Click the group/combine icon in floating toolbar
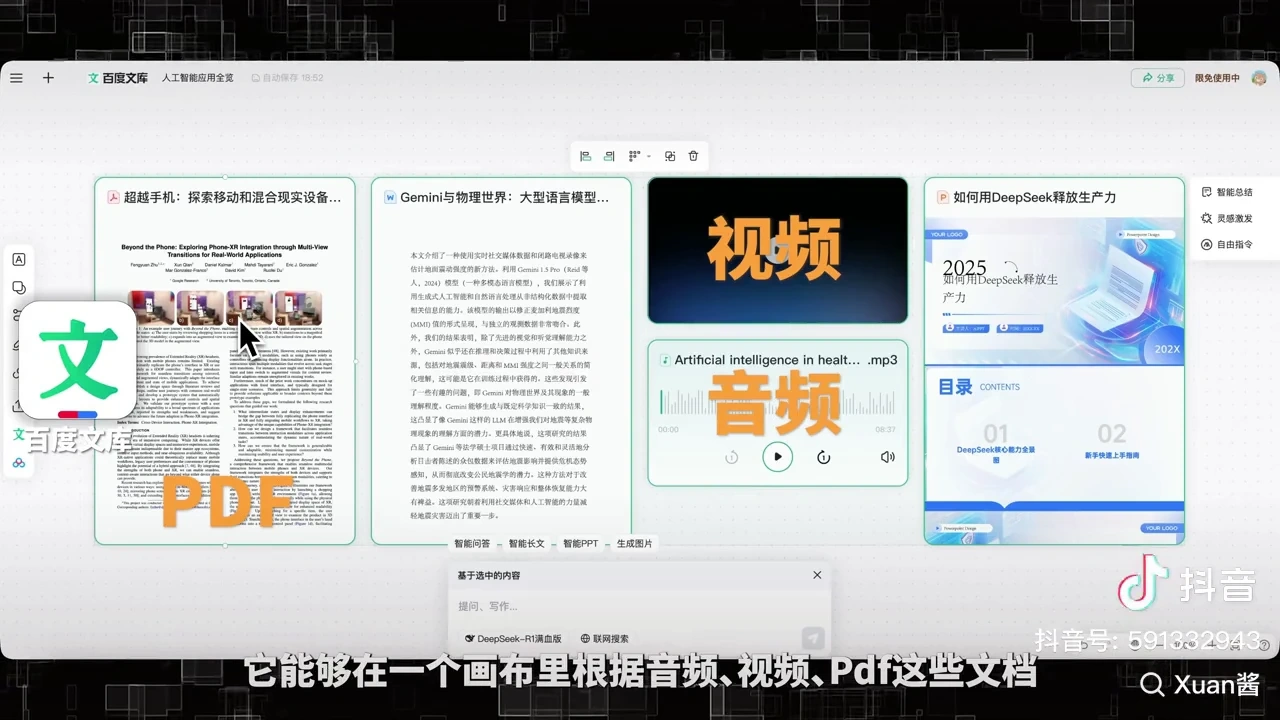1280x720 pixels. tap(670, 156)
